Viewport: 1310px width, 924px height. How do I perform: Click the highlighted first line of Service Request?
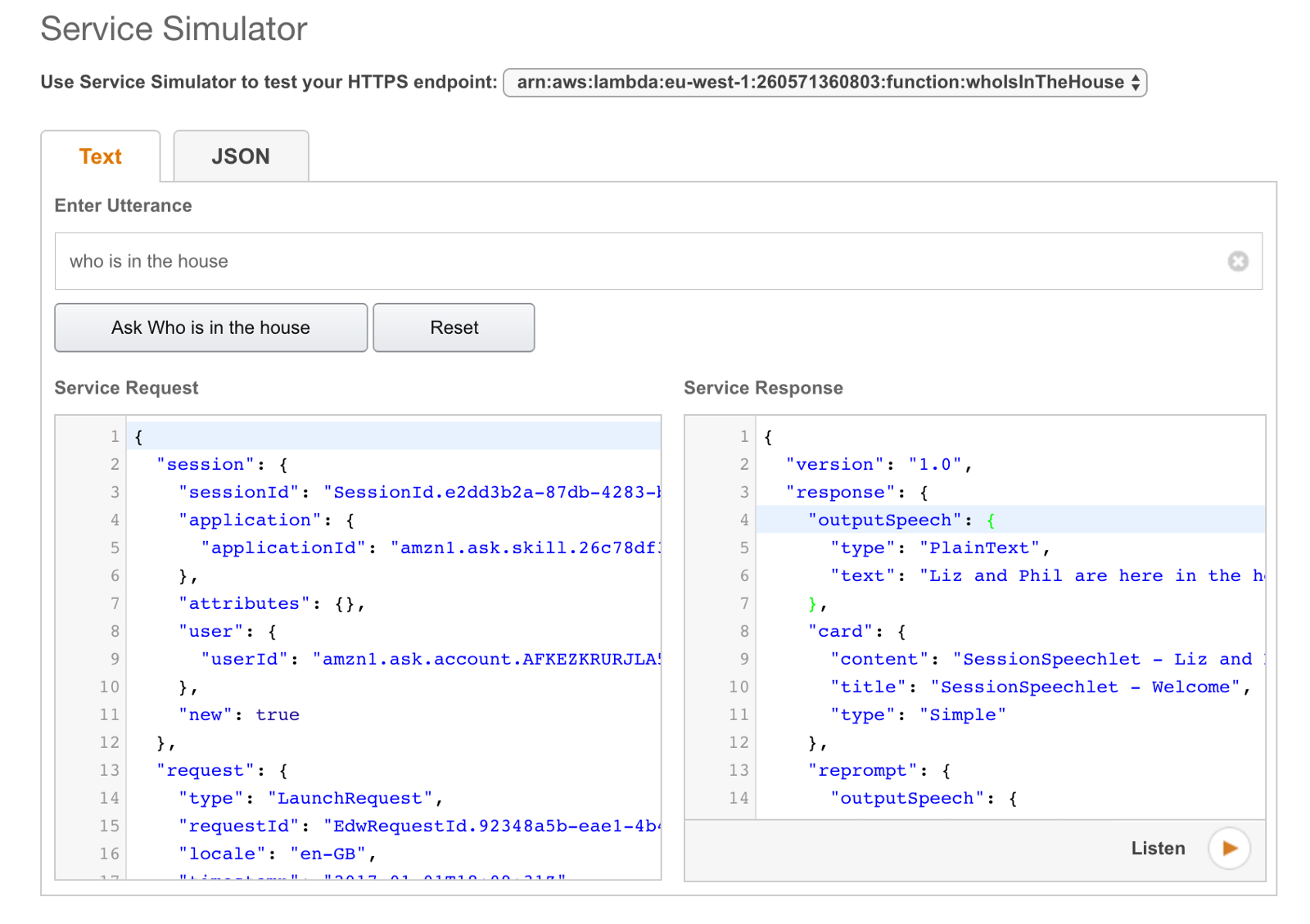click(393, 437)
